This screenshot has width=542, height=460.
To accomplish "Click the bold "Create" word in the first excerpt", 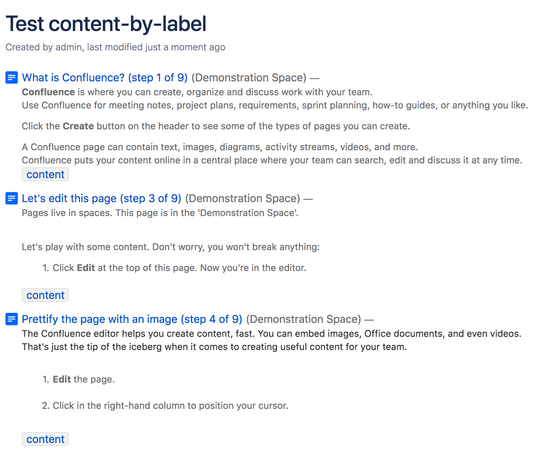I will coord(78,126).
